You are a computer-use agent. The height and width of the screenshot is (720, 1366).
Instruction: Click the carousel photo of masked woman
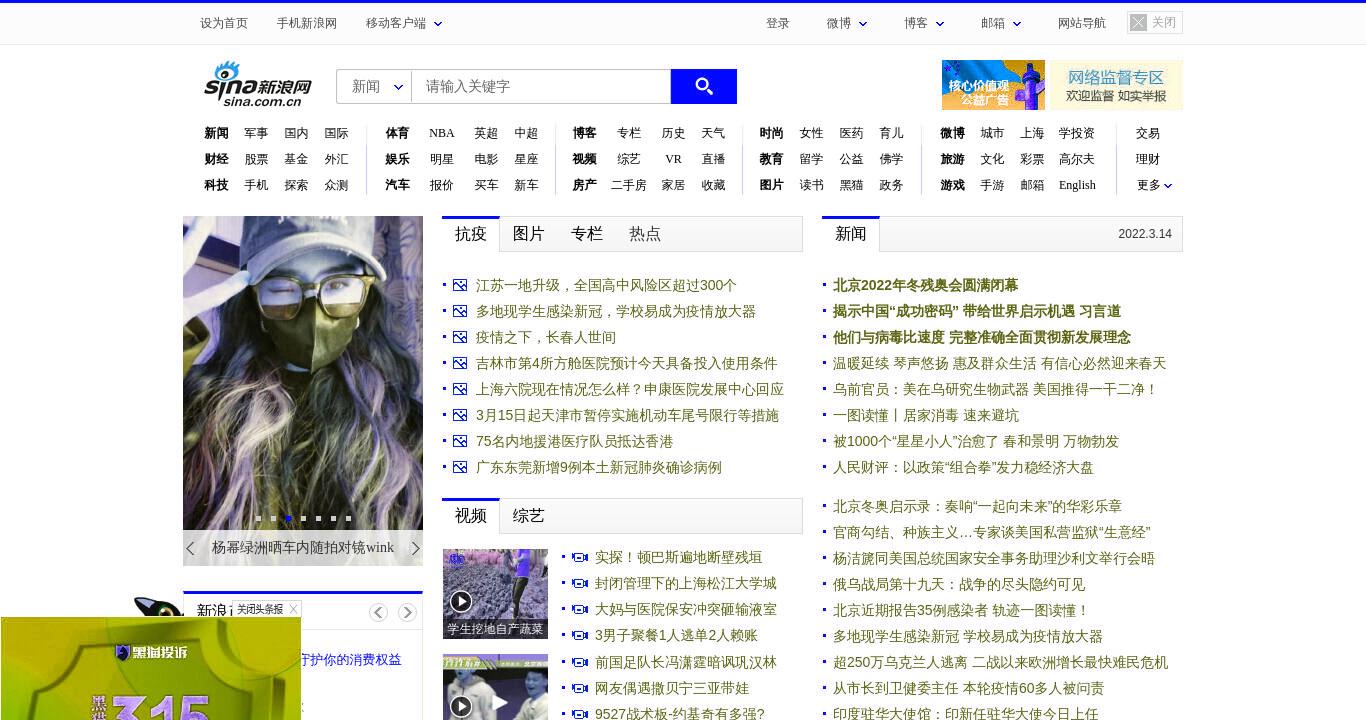point(303,372)
